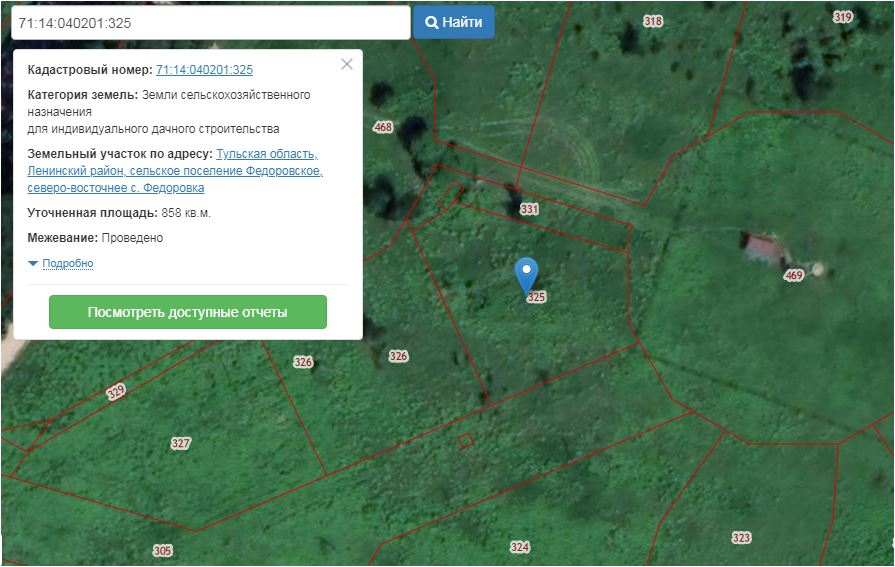This screenshot has width=895, height=567.
Task: Select parcel label 331 on map
Action: coord(529,209)
